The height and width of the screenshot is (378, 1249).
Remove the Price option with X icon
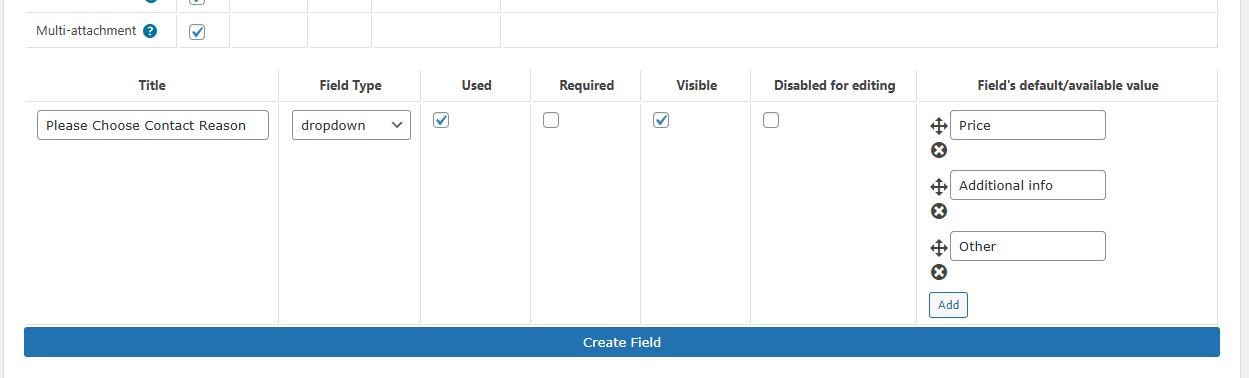click(939, 150)
